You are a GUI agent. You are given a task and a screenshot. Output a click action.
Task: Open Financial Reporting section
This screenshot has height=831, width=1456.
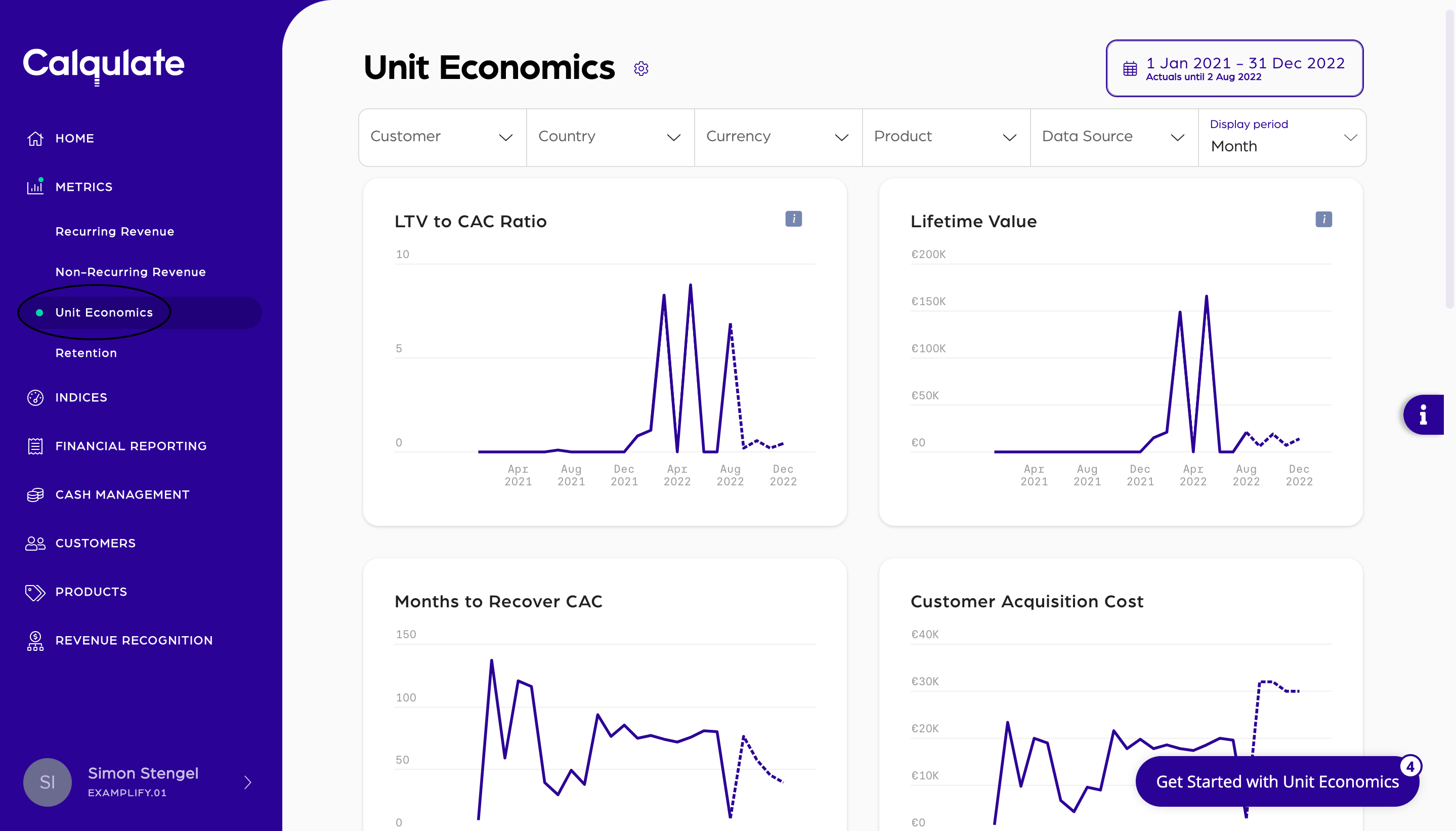(x=131, y=446)
